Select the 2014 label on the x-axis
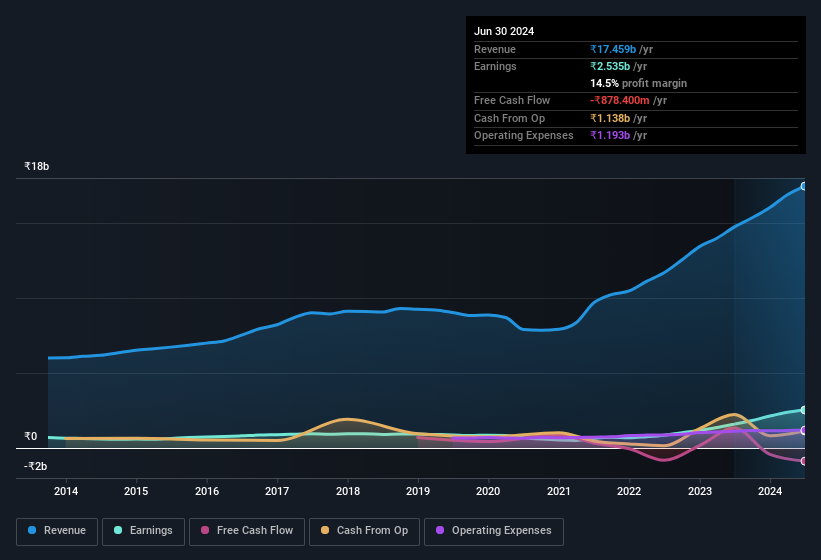The width and height of the screenshot is (821, 560). coord(66,491)
